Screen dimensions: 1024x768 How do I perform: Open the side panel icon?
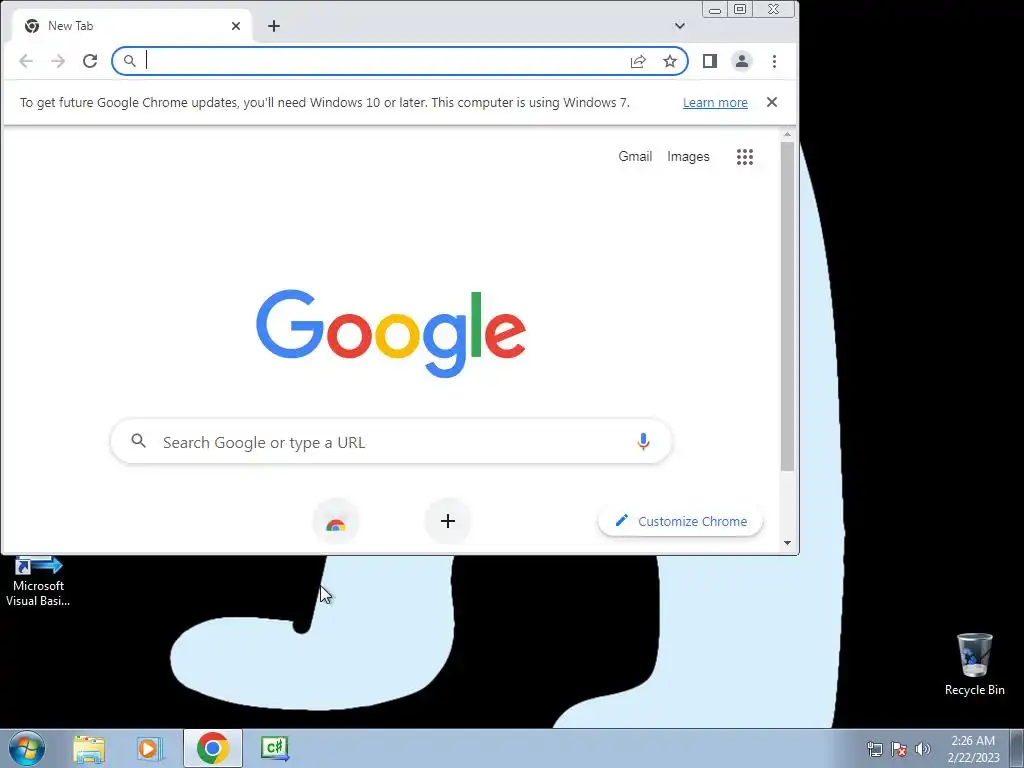[x=710, y=61]
